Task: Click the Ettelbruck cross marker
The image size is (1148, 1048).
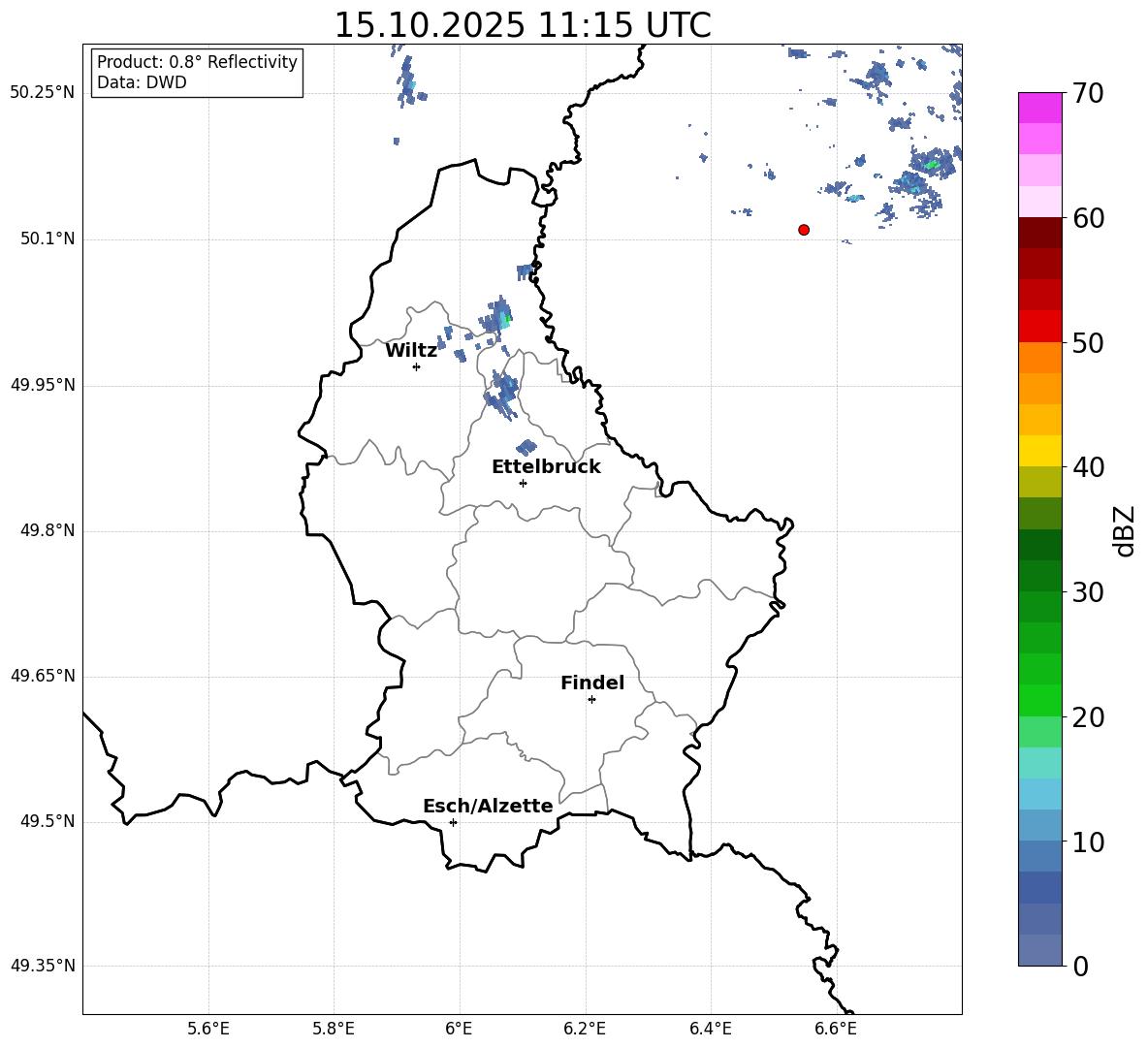Action: pos(523,483)
